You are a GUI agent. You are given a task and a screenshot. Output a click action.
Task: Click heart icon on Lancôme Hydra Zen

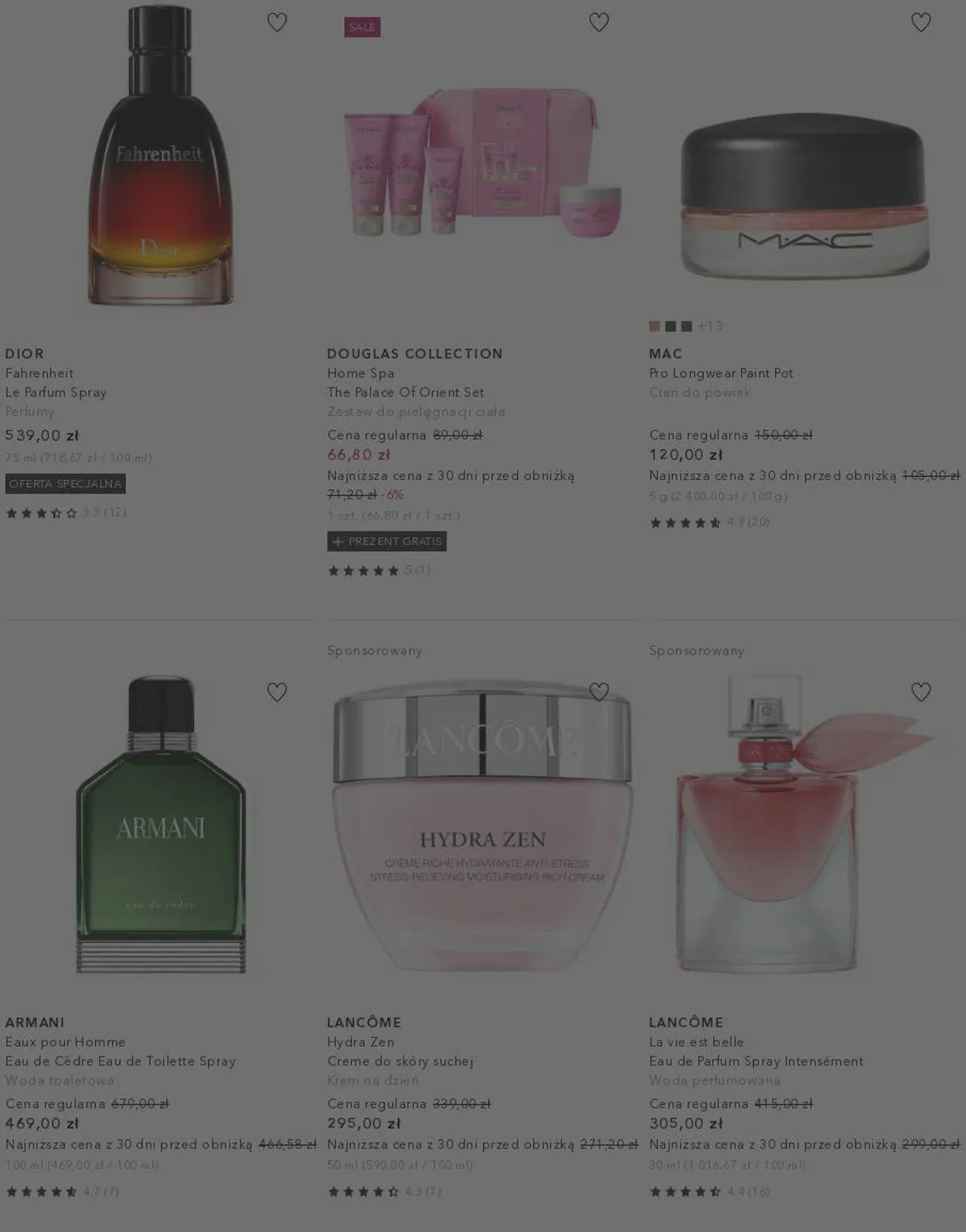pyautogui.click(x=599, y=692)
